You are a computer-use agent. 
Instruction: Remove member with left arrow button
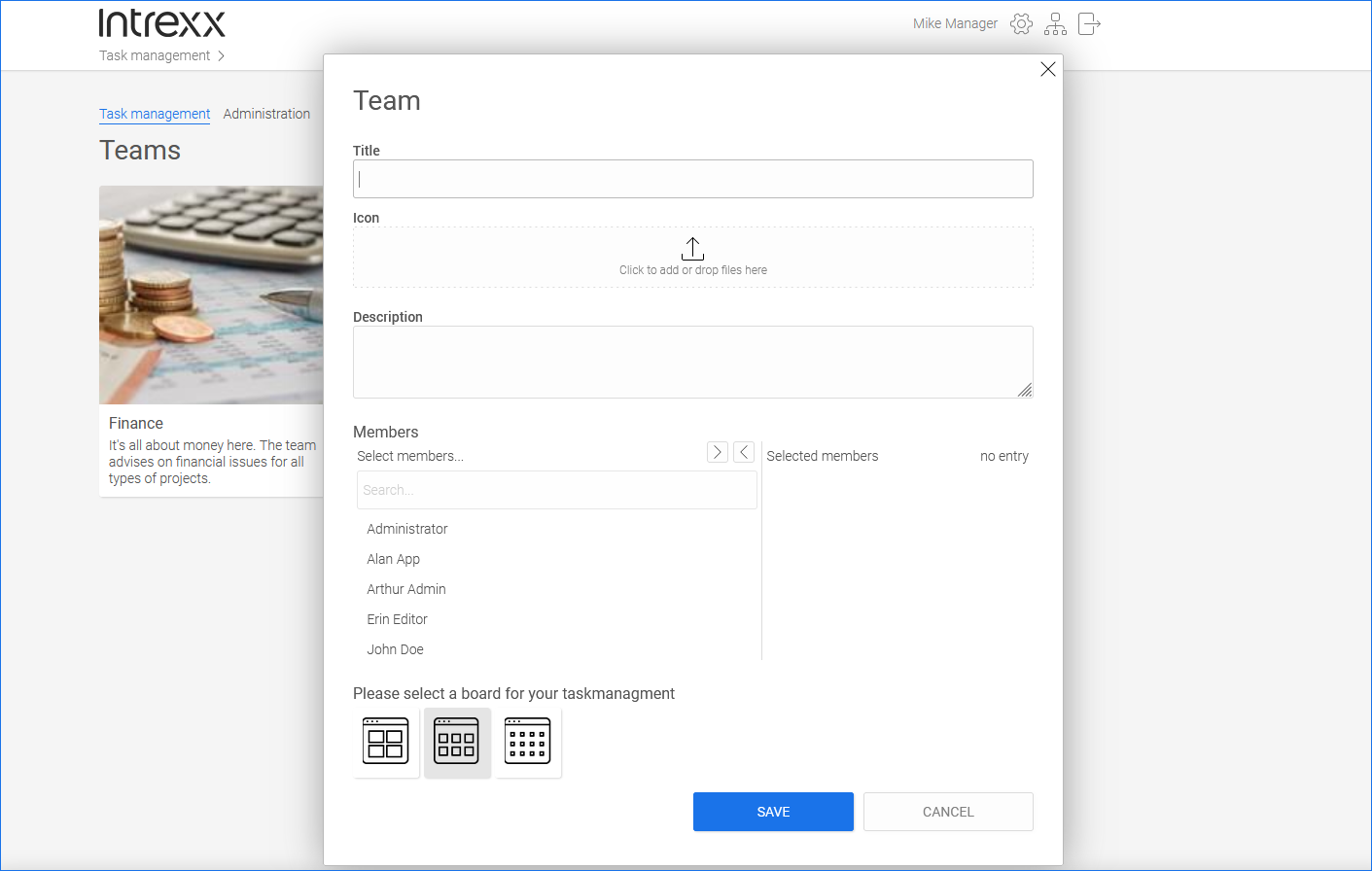[x=744, y=452]
